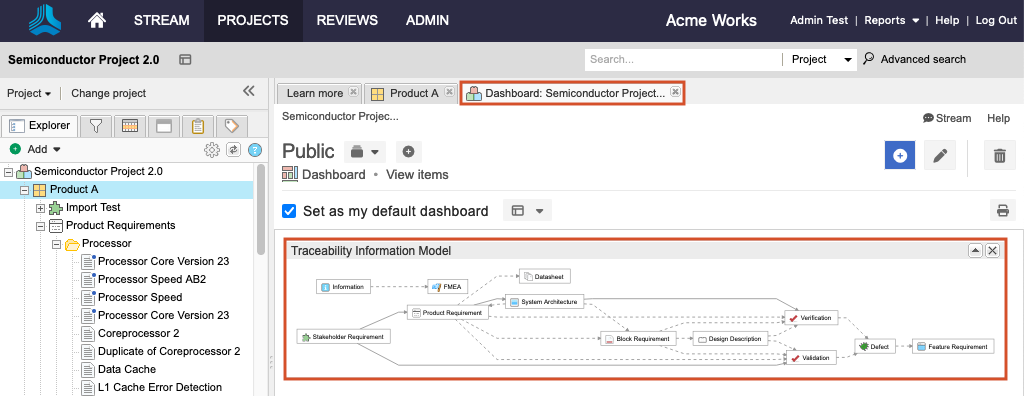
Task: Collapse the Product Requirements tree node
Action: click(40, 225)
